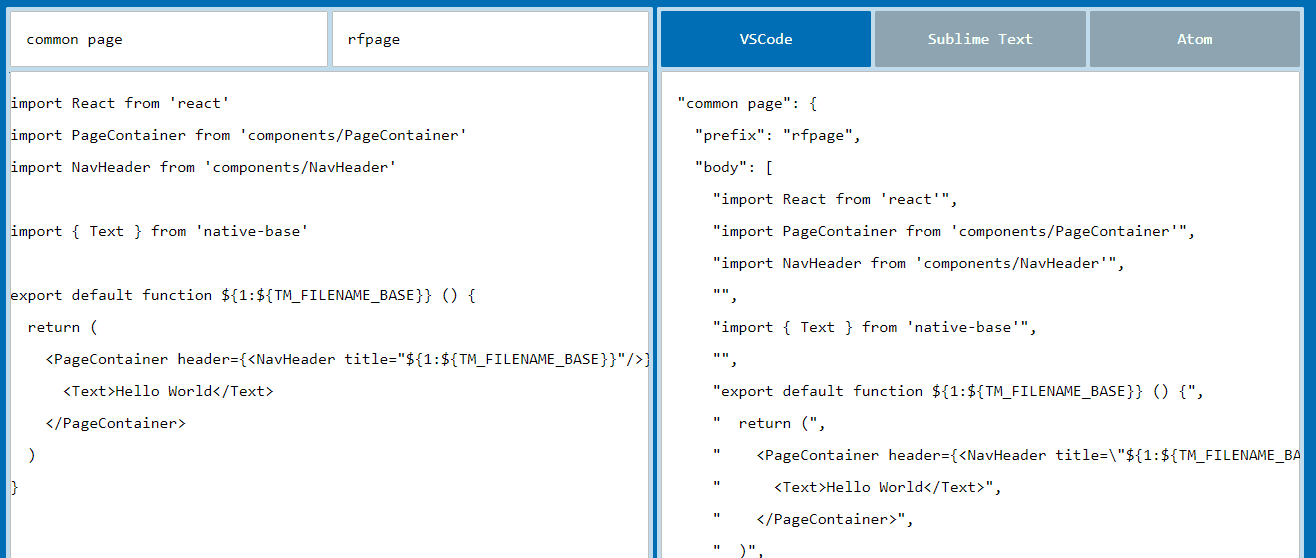The width and height of the screenshot is (1316, 558).
Task: Click the output line '" return (",'
Action: [x=770, y=423]
